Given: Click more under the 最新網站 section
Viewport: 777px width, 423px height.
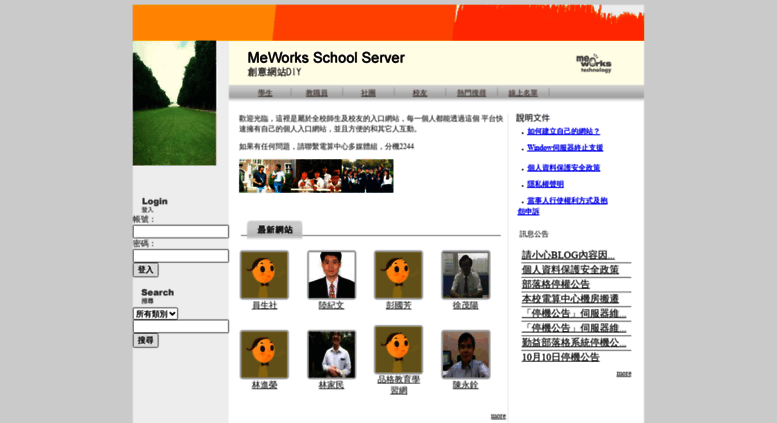Looking at the screenshot, I should [499, 416].
